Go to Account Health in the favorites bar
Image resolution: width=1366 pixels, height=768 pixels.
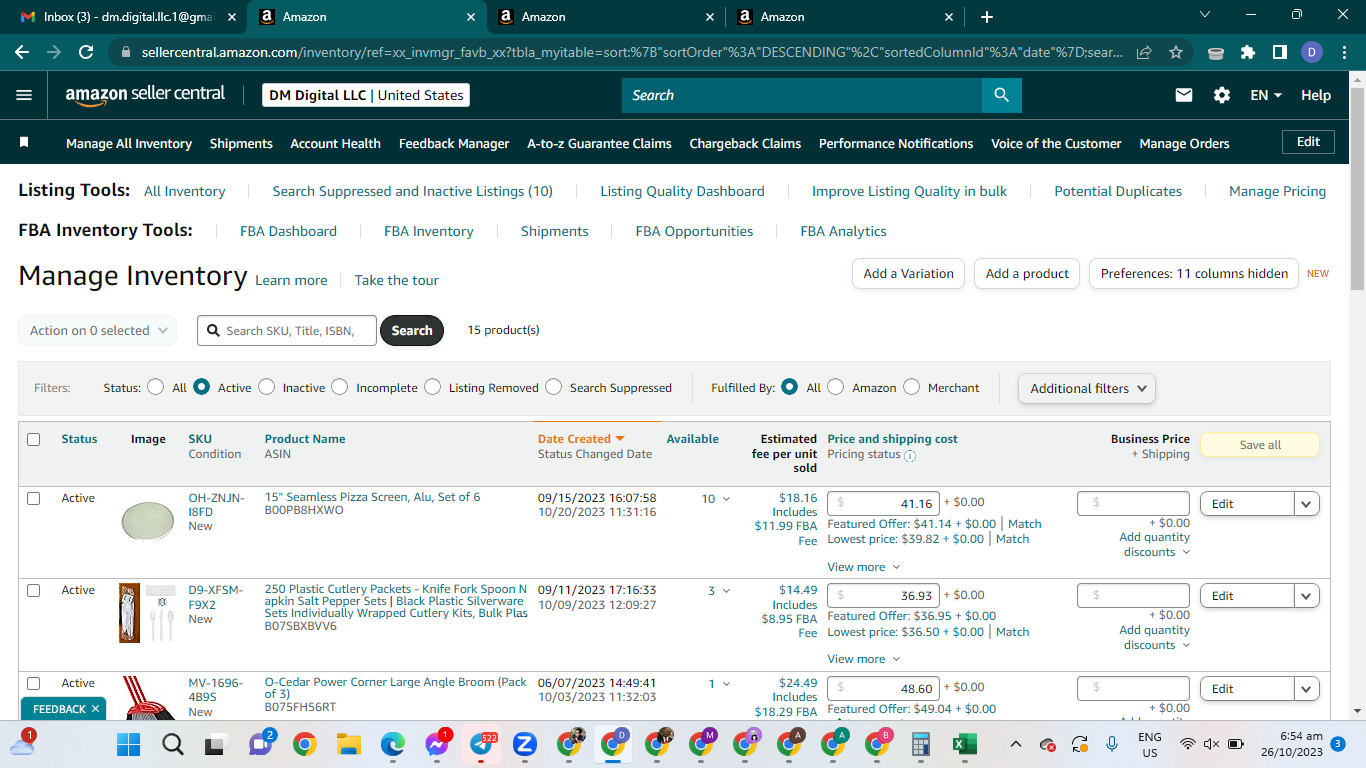[335, 143]
